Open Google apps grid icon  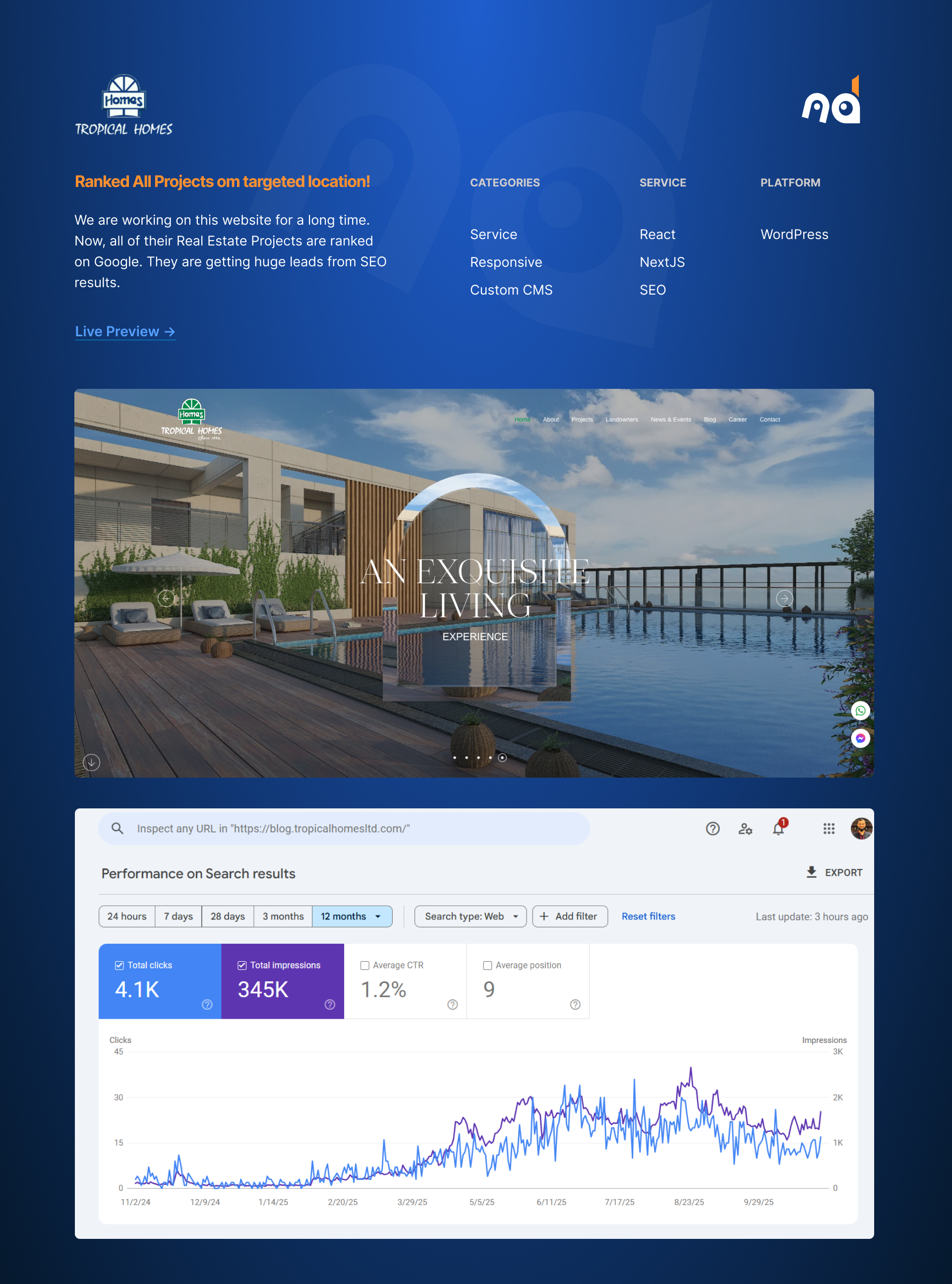[829, 829]
